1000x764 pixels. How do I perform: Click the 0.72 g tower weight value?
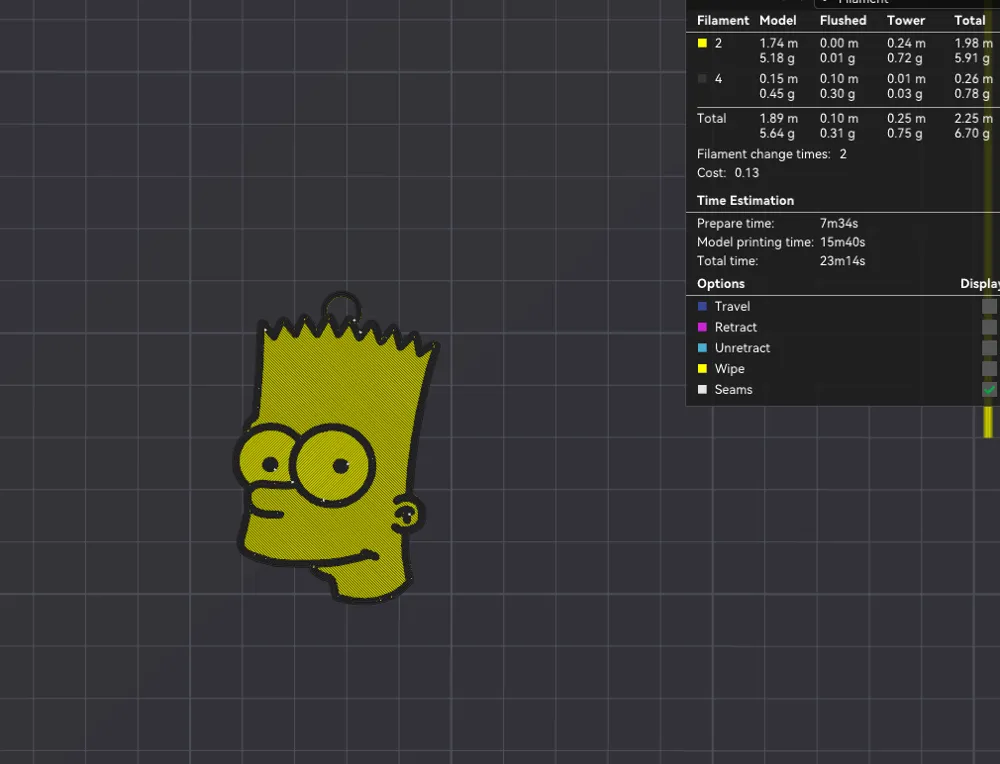[x=904, y=58]
